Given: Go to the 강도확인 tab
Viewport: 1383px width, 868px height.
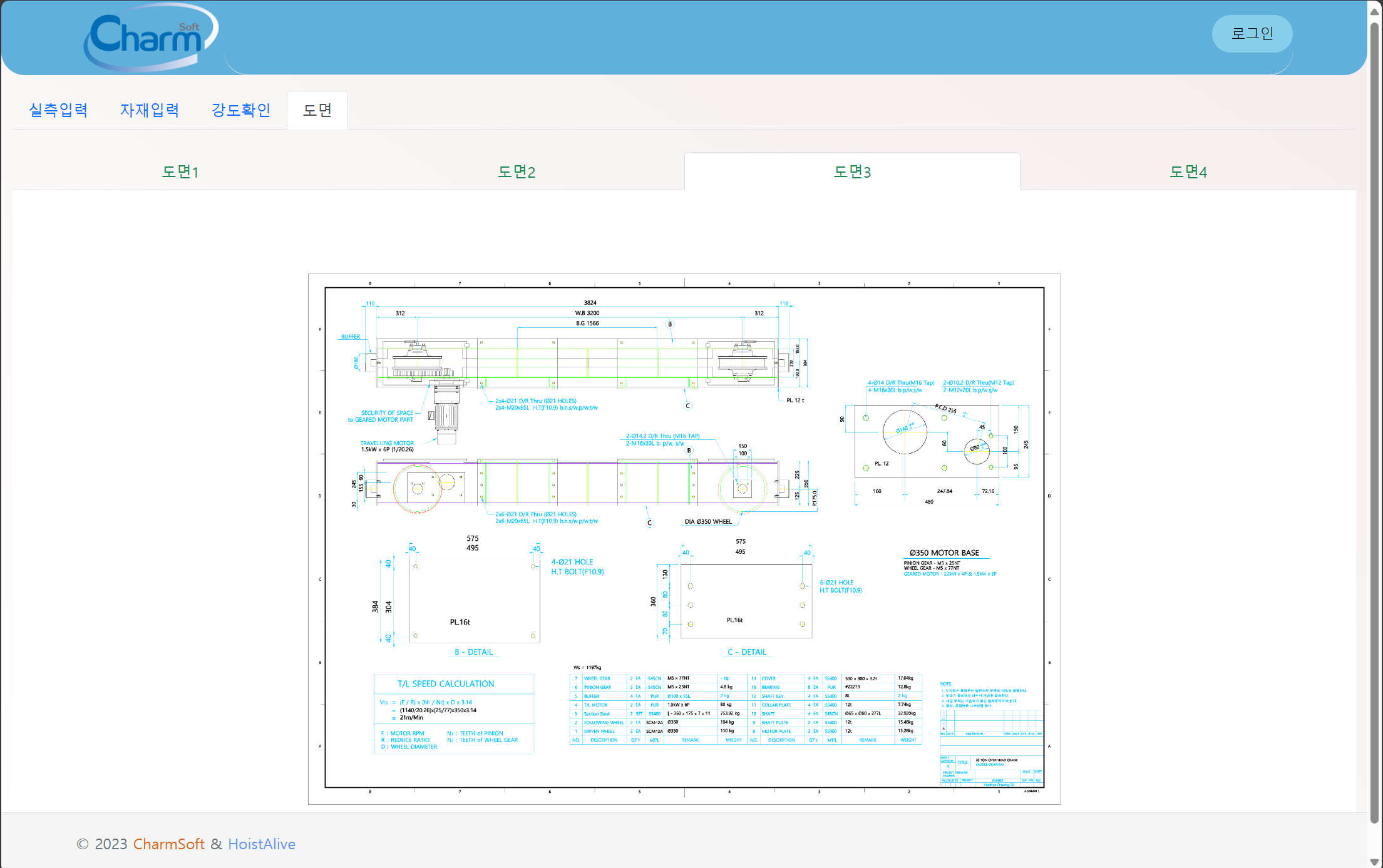Looking at the screenshot, I should point(241,110).
